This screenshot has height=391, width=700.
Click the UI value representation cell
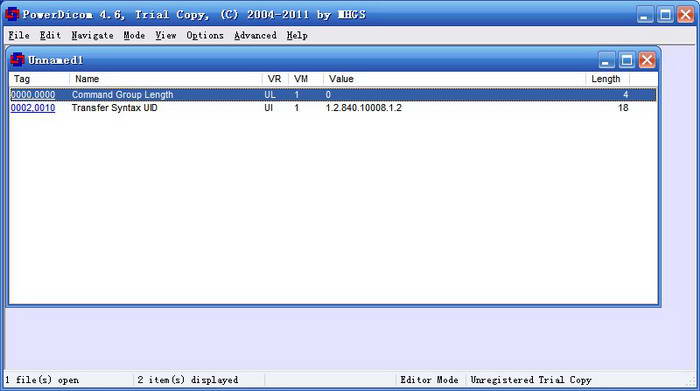click(268, 108)
